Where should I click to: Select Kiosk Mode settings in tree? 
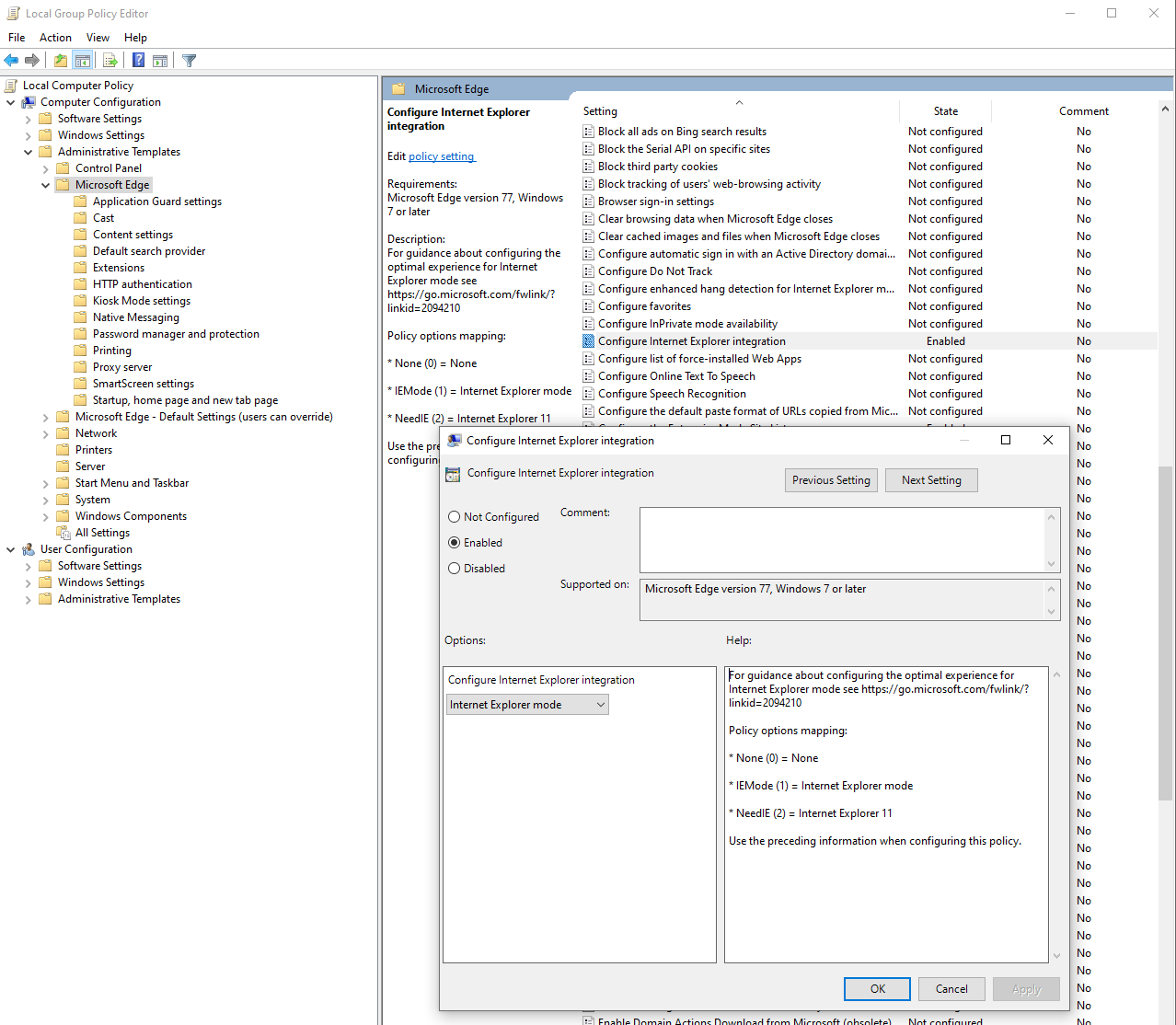(x=142, y=301)
